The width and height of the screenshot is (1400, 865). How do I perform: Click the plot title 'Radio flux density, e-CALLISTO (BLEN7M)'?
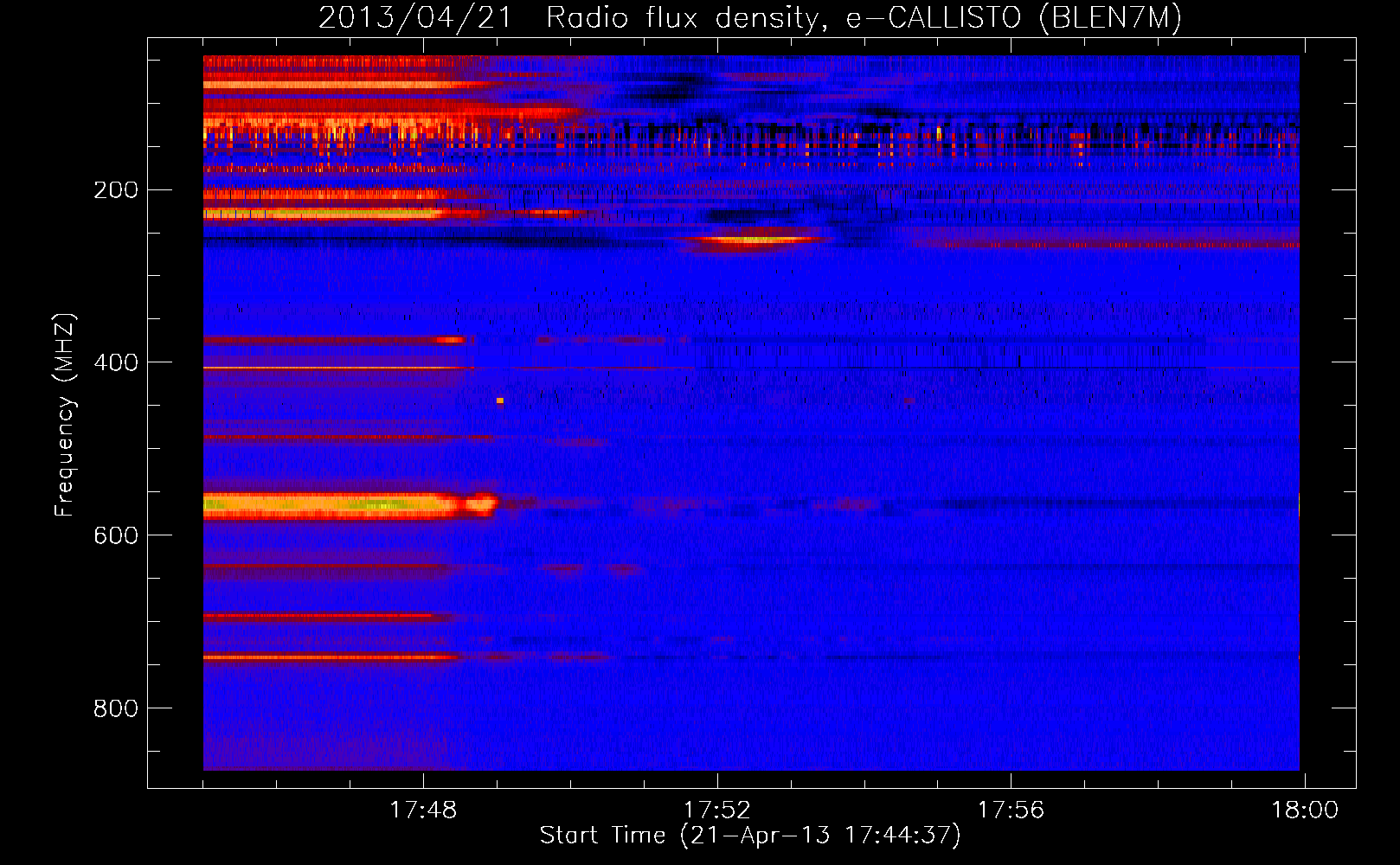864,17
